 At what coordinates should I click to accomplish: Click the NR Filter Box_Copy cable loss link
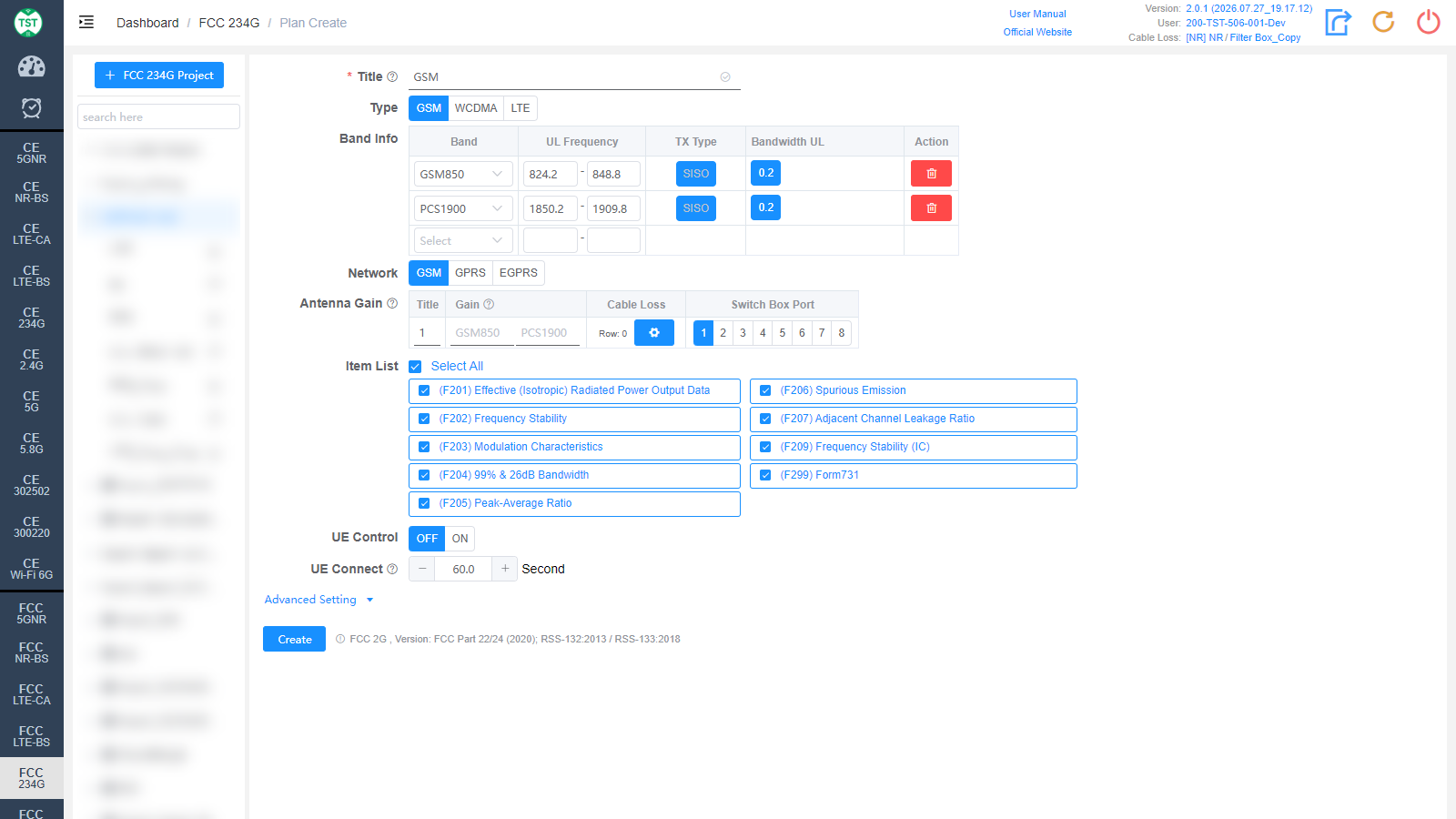(1243, 37)
